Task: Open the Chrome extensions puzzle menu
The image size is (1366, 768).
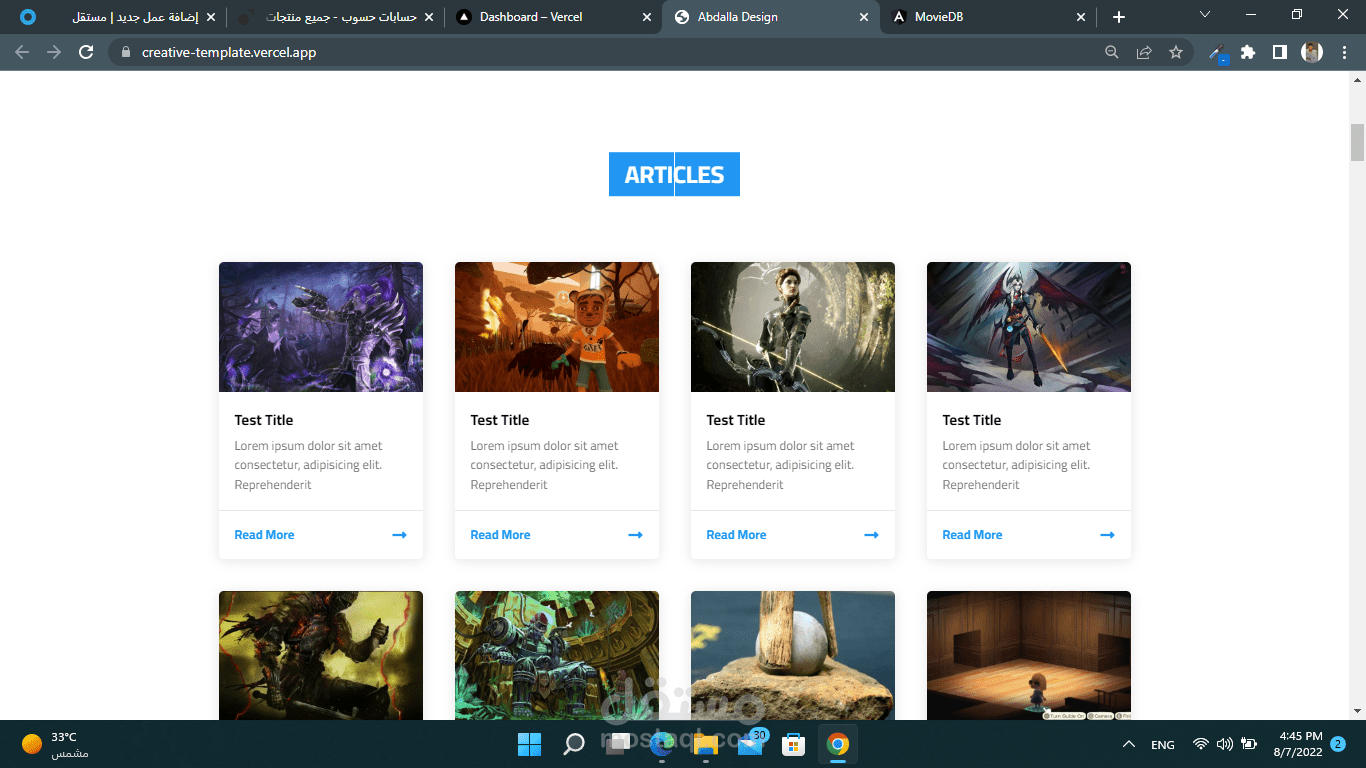Action: [1248, 52]
